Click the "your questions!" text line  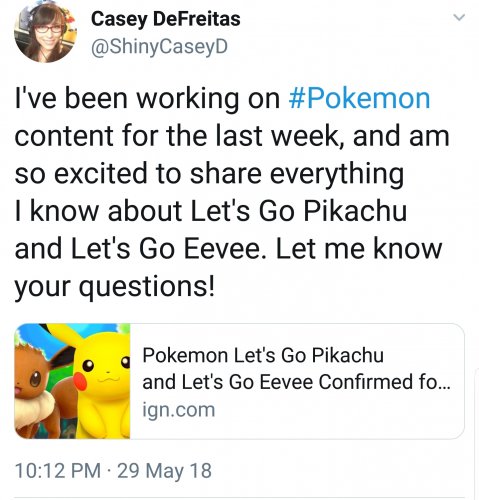pyautogui.click(x=115, y=287)
